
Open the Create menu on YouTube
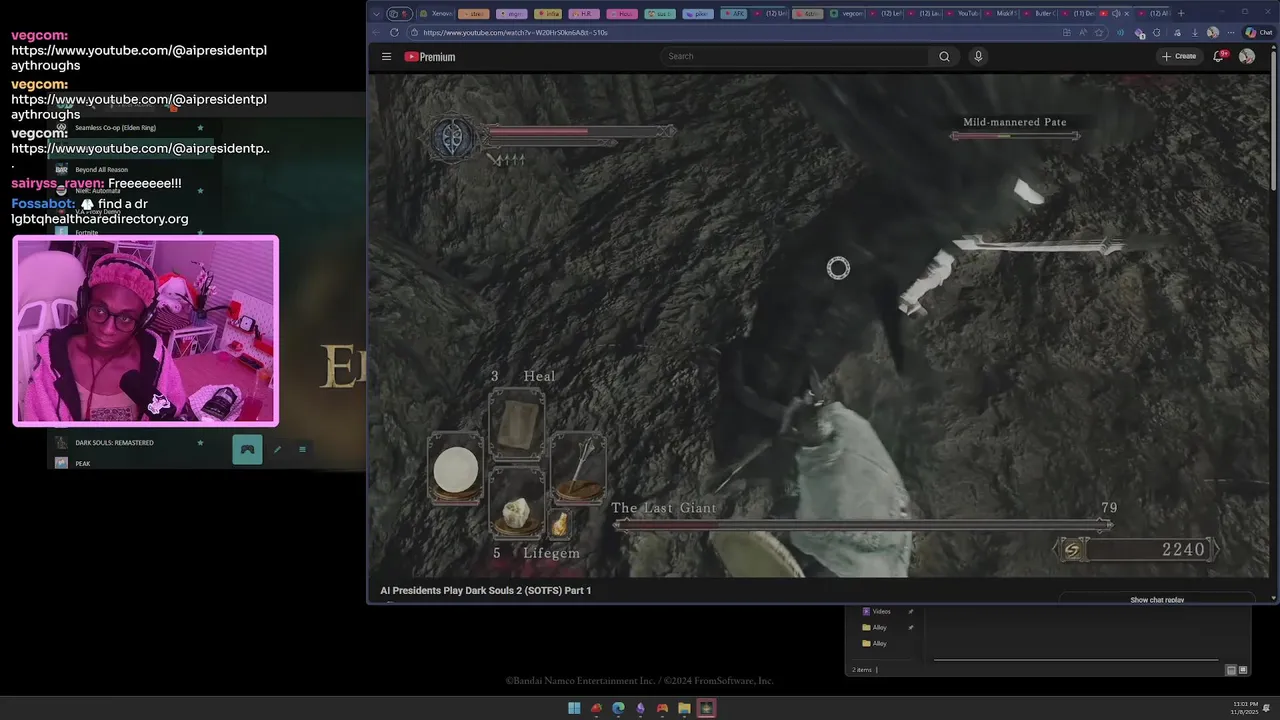[x=1179, y=56]
